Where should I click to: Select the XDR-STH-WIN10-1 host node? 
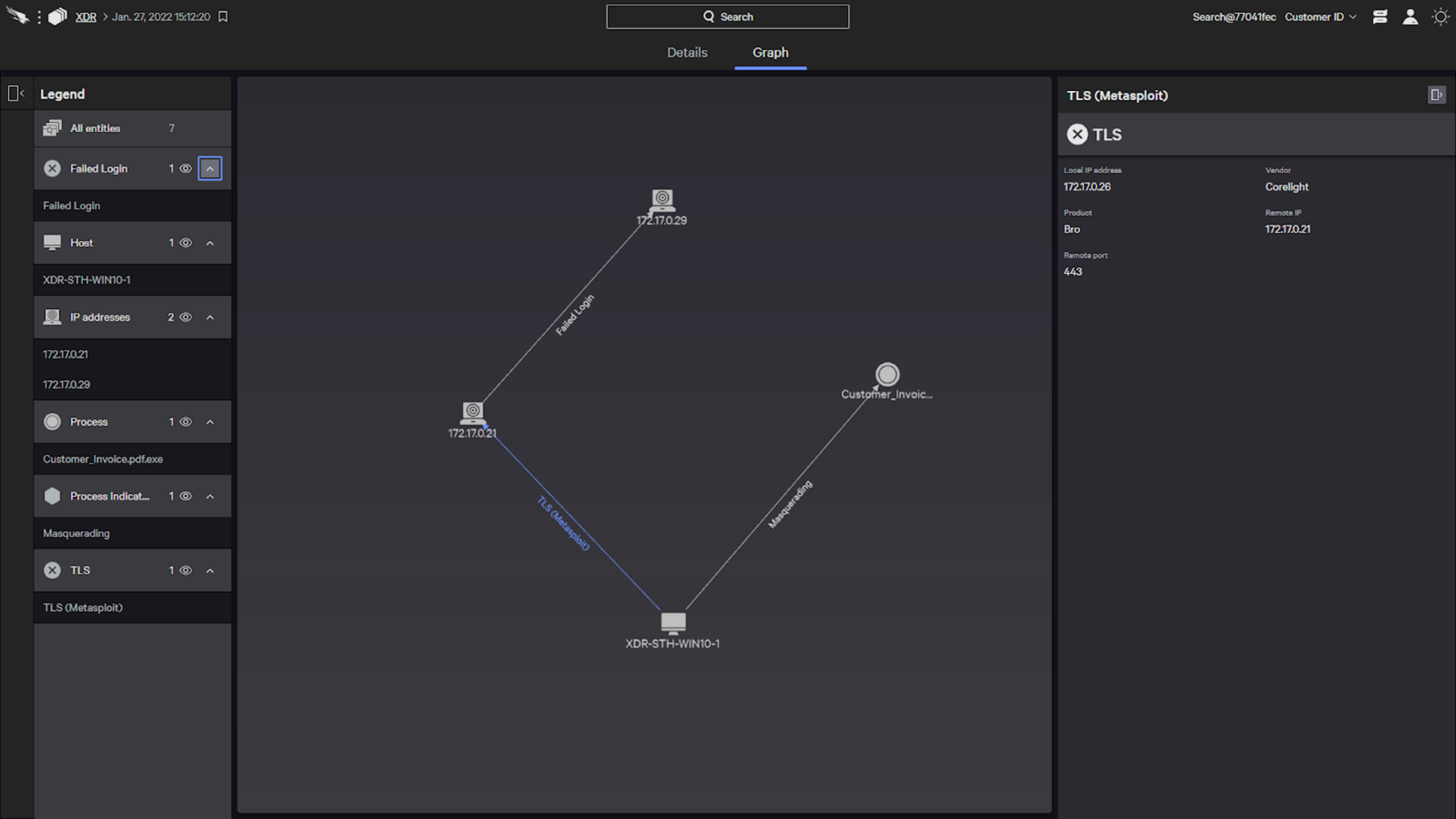click(x=673, y=623)
